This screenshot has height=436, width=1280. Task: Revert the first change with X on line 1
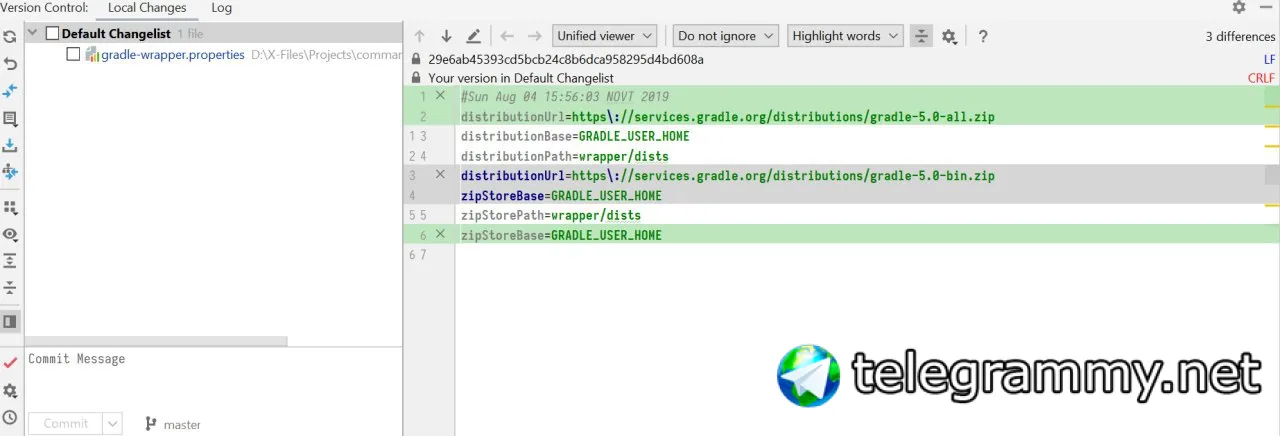[440, 95]
